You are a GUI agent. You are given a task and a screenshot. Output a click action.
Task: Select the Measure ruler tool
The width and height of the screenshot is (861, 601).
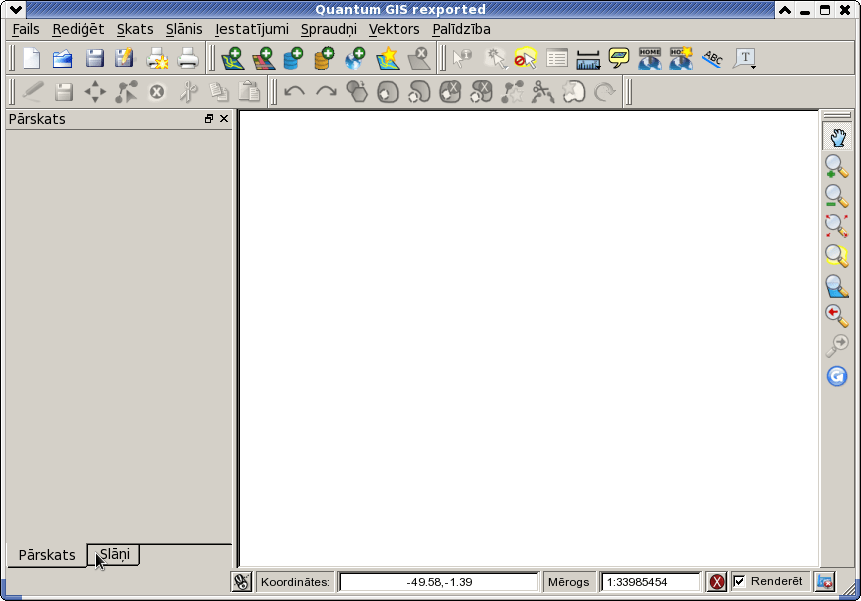pos(588,59)
